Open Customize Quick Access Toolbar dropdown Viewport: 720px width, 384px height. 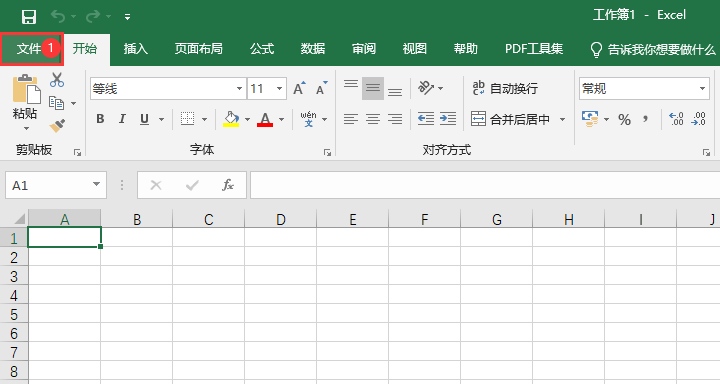tap(127, 17)
